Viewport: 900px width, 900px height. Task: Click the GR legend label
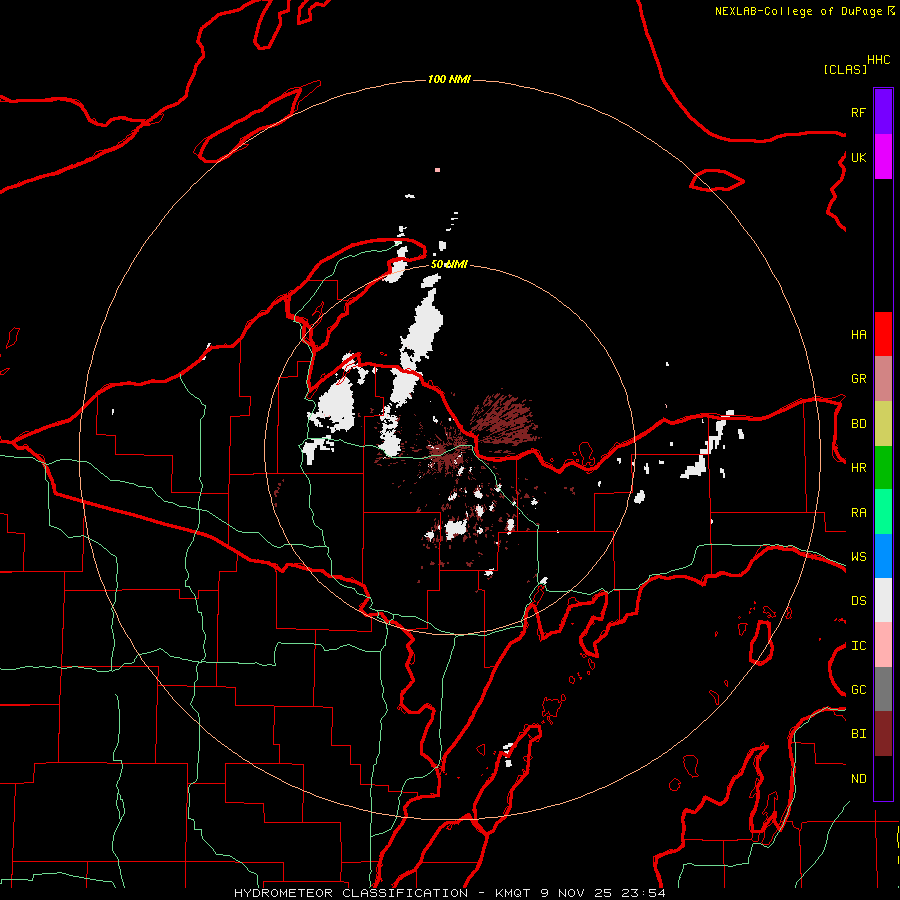coord(859,379)
